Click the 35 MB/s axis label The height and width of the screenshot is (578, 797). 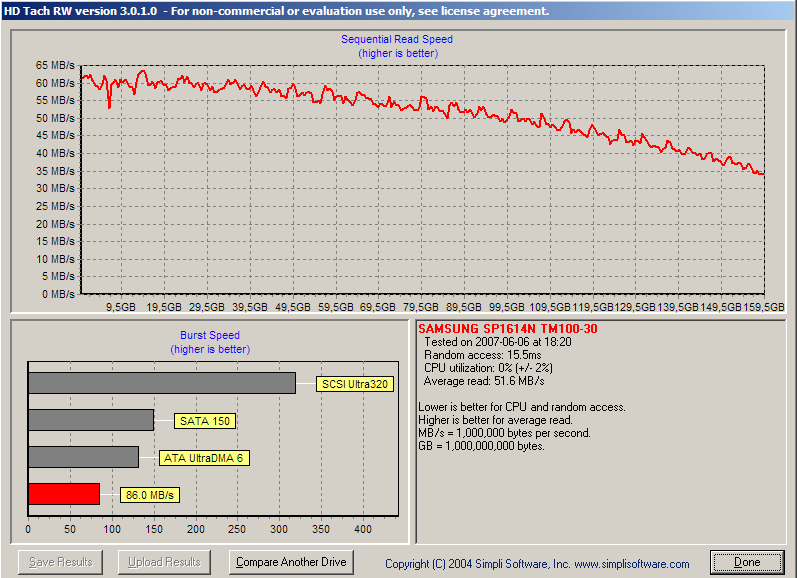pyautogui.click(x=55, y=171)
